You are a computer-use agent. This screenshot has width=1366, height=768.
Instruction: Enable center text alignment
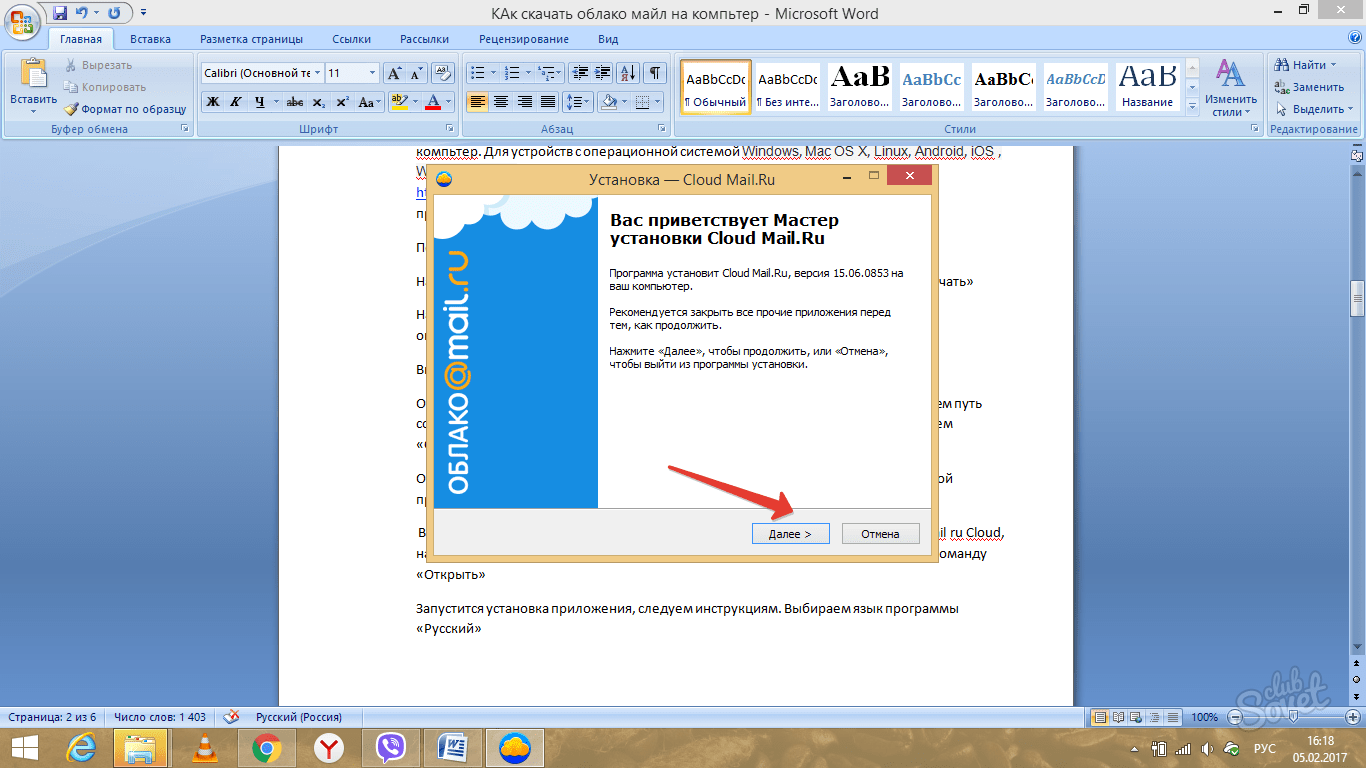(501, 102)
